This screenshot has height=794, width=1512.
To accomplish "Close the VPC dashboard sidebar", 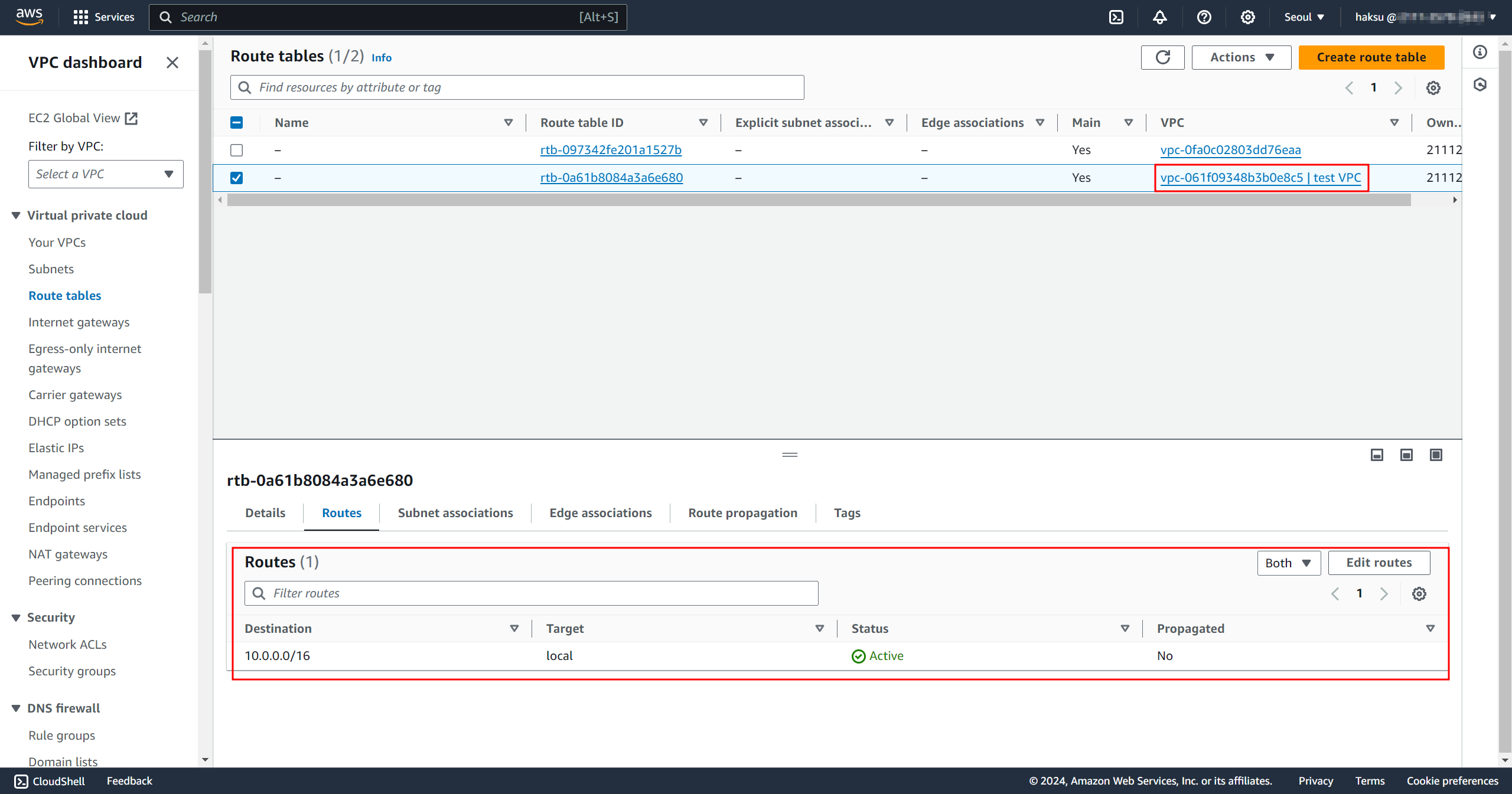I will coord(172,63).
